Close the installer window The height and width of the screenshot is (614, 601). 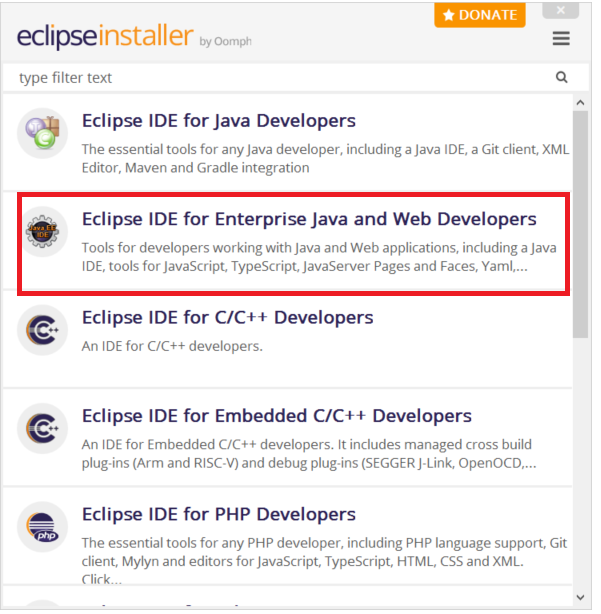tap(560, 10)
